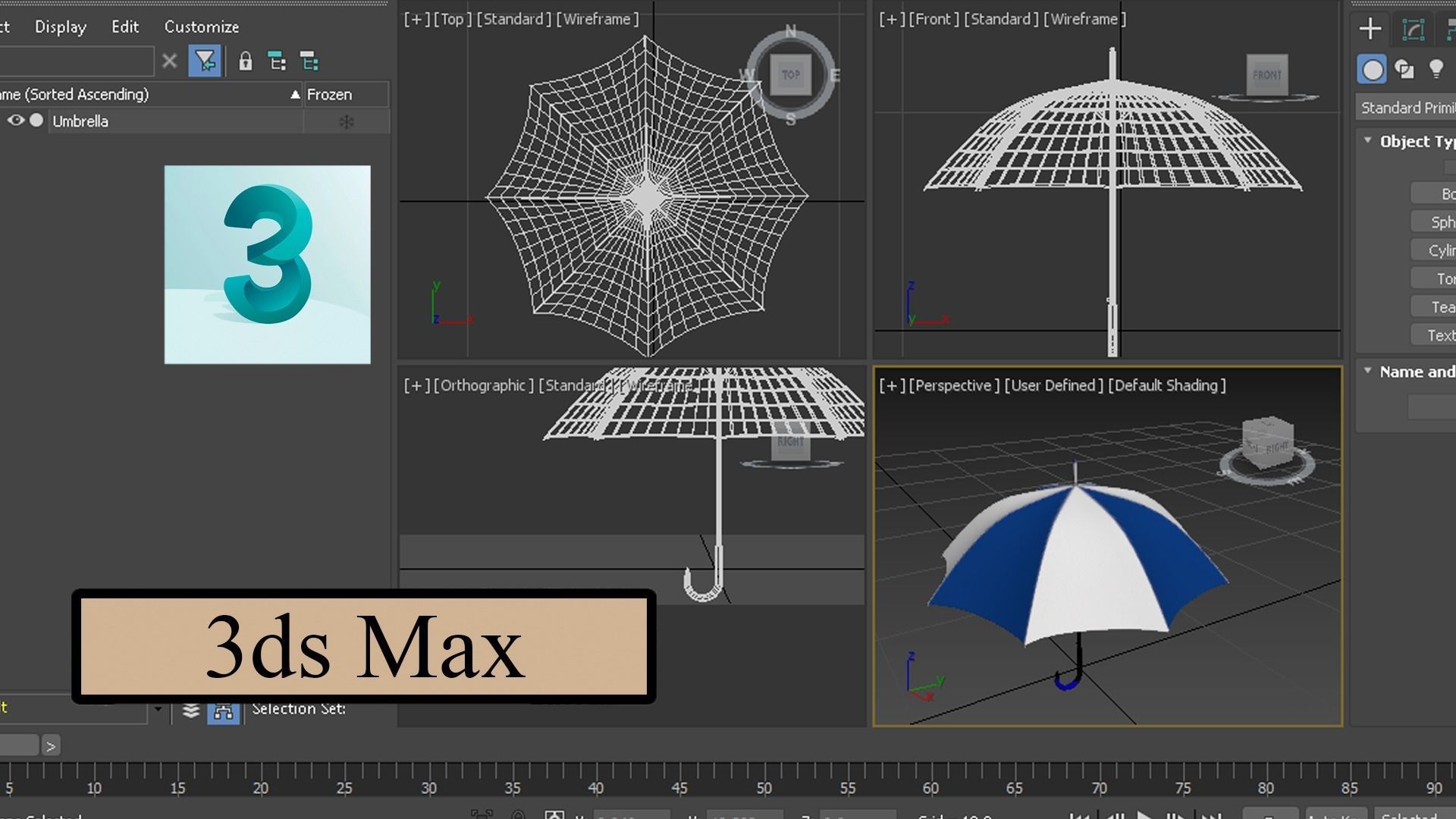Sort by the Name (Sorted Ascending) column header
This screenshot has width=1456, height=819.
pyautogui.click(x=150, y=95)
